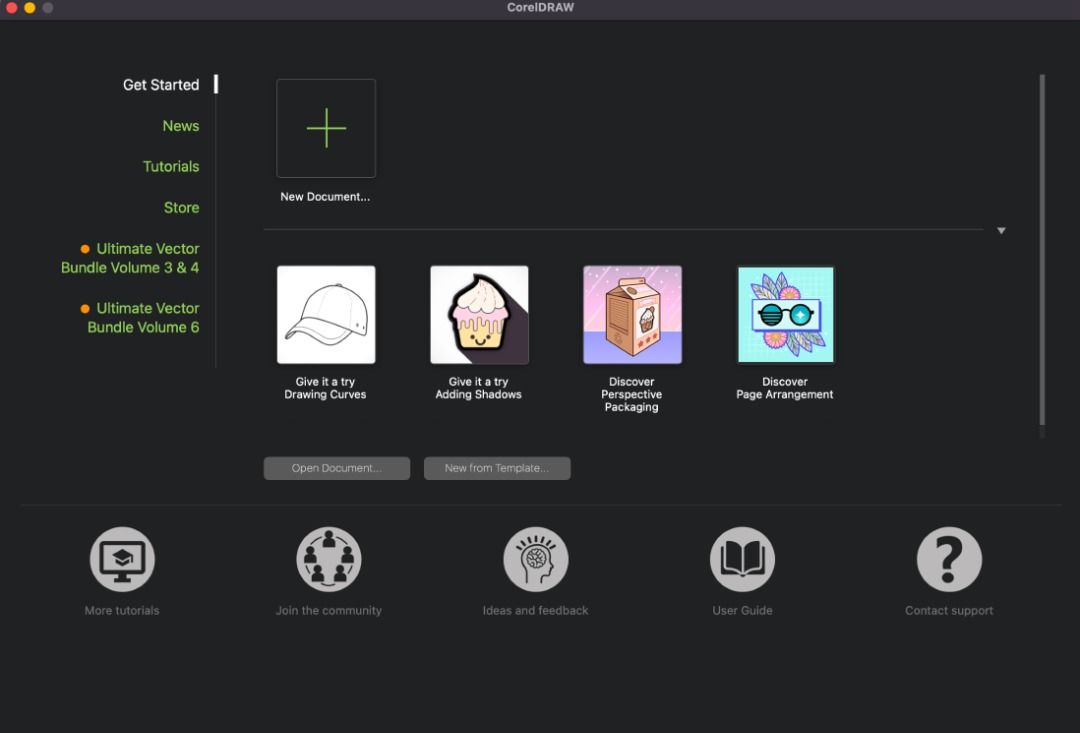Open the User Guide book icon

[x=742, y=560]
